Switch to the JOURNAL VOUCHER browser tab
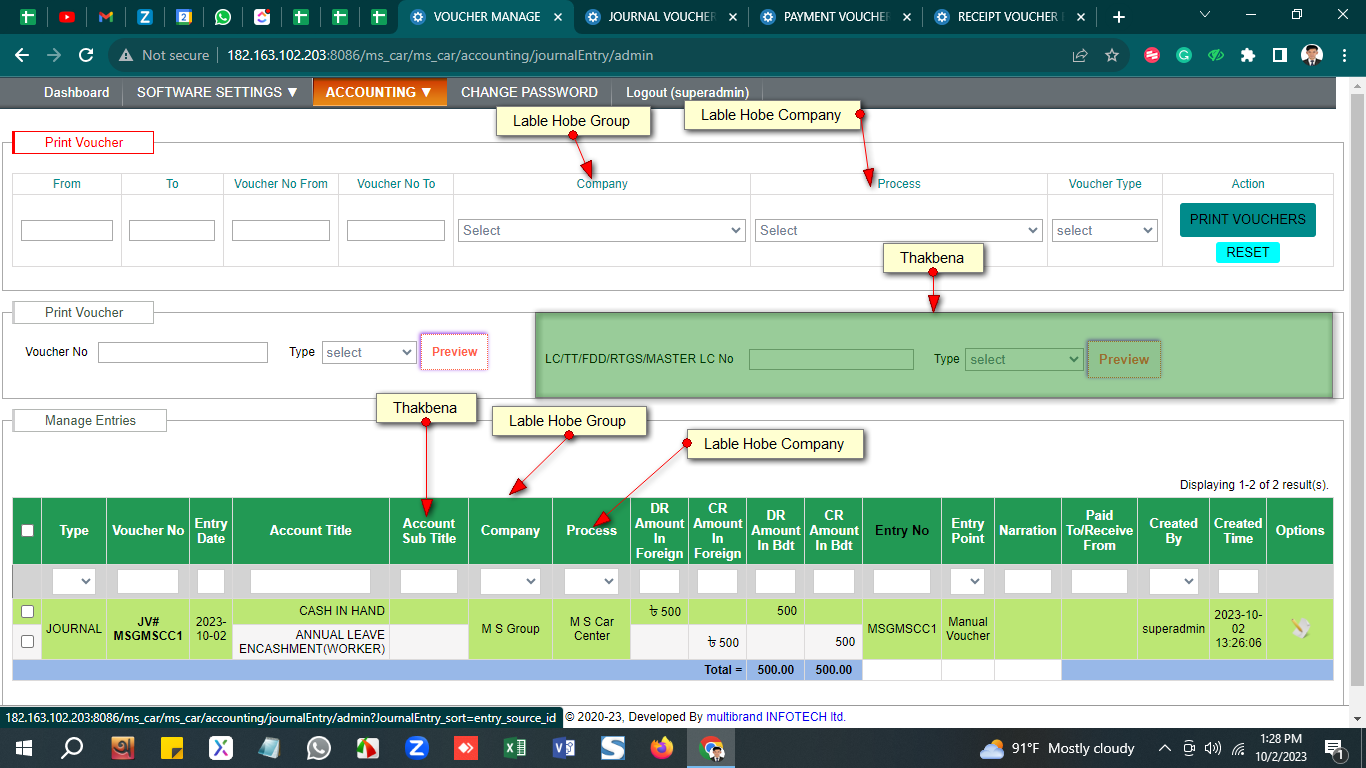Viewport: 1366px width, 768px height. (662, 17)
